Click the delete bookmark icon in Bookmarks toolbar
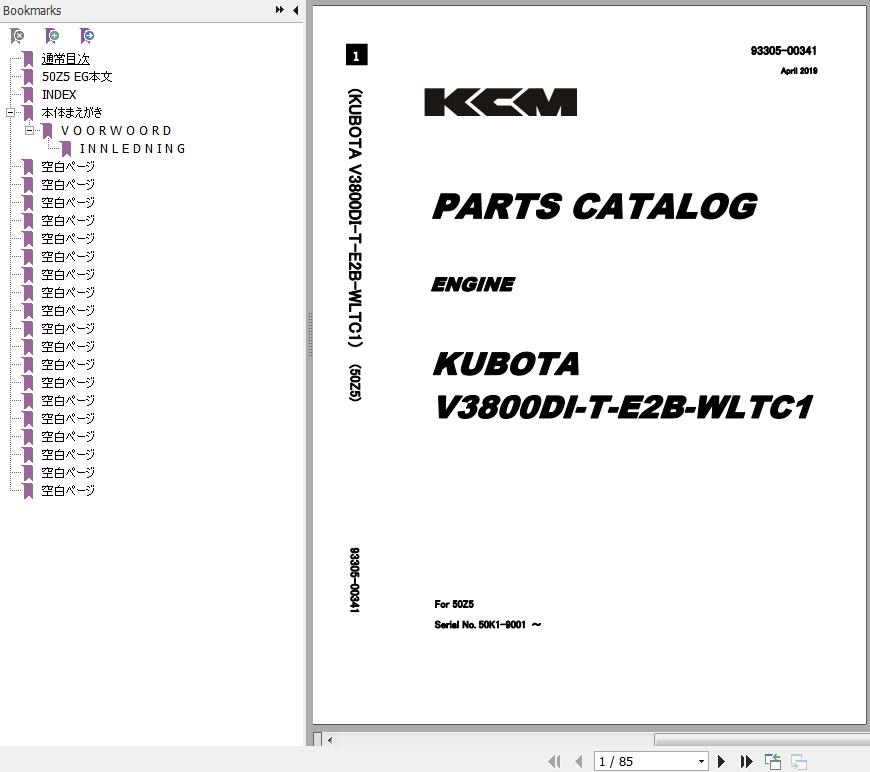Viewport: 870px width, 772px height. click(17, 36)
